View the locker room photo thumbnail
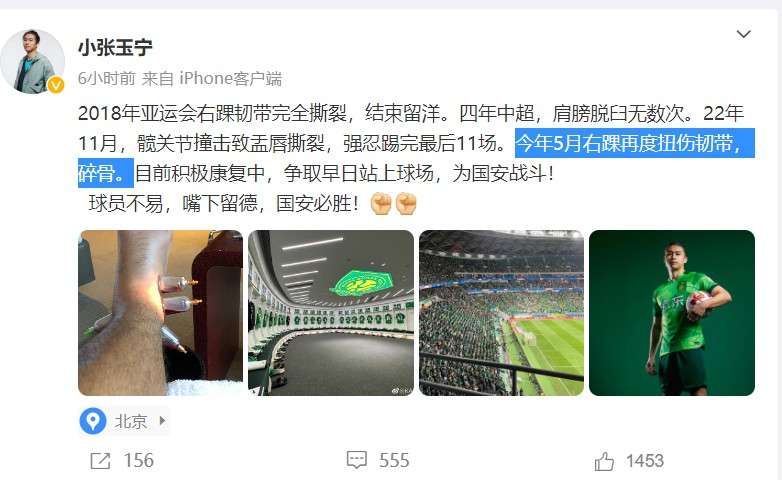 coord(331,313)
